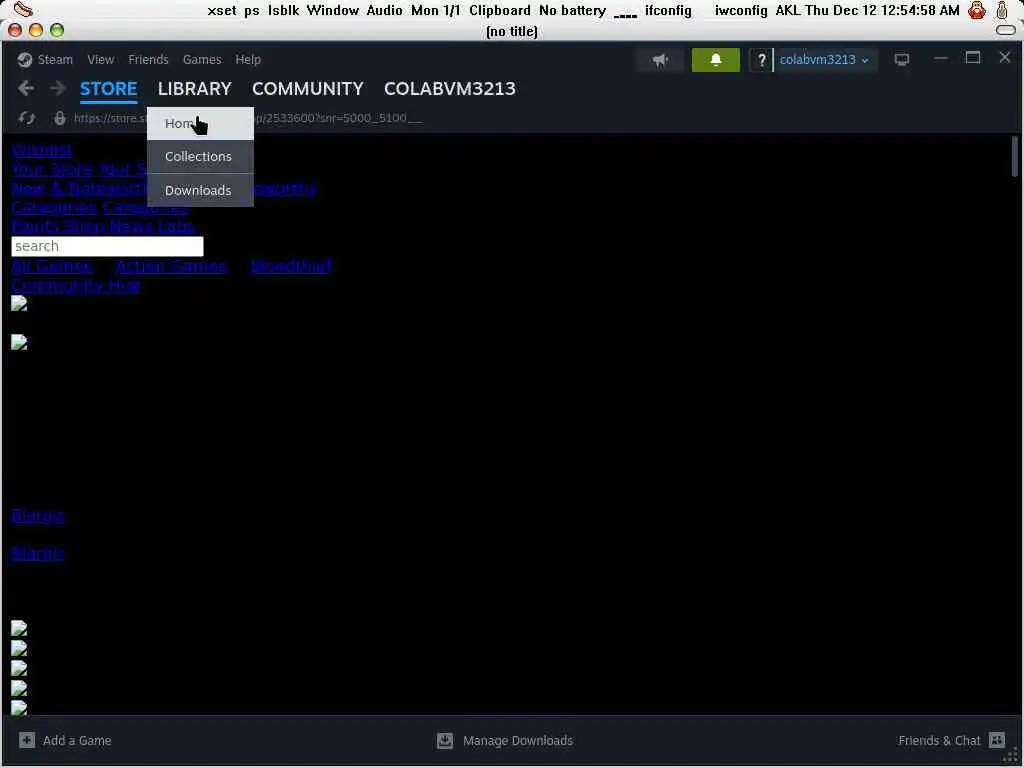Screen dimensions: 1024x768
Task: Click the hot dog icon in menu bar
Action: pos(23,10)
